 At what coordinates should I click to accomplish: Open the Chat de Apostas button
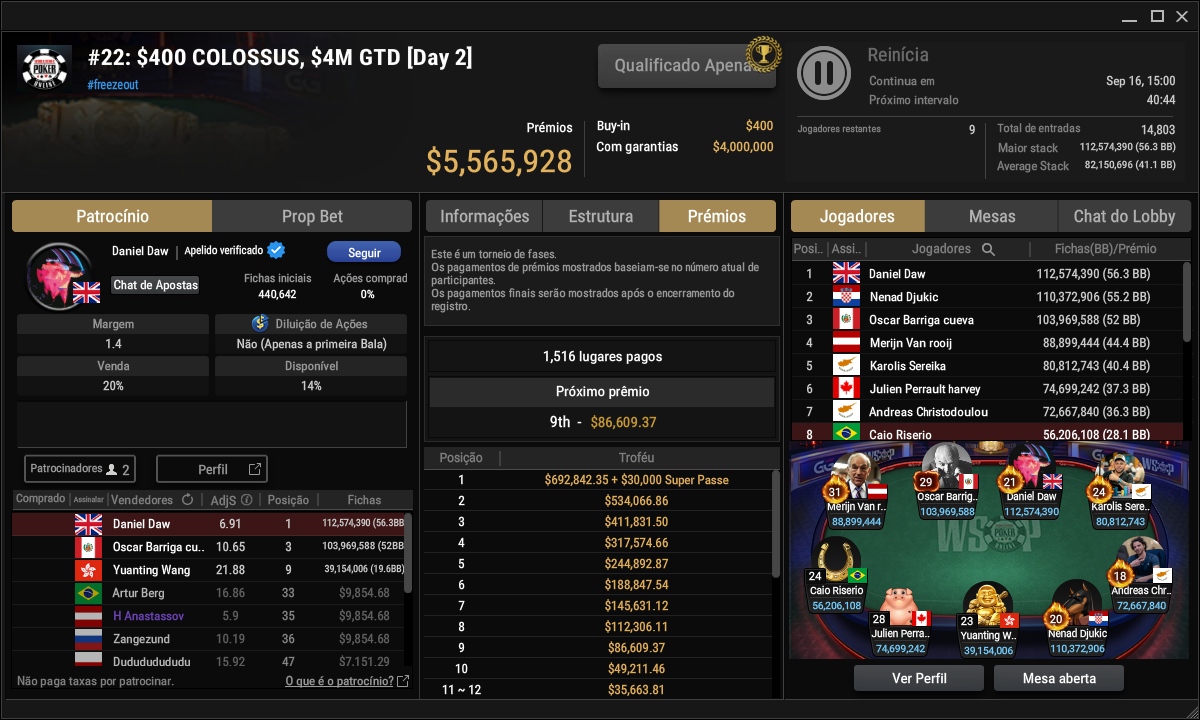click(155, 285)
